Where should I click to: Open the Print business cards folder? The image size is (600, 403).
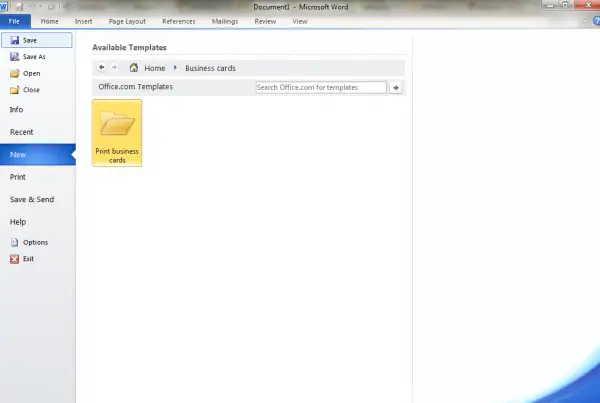tap(117, 133)
